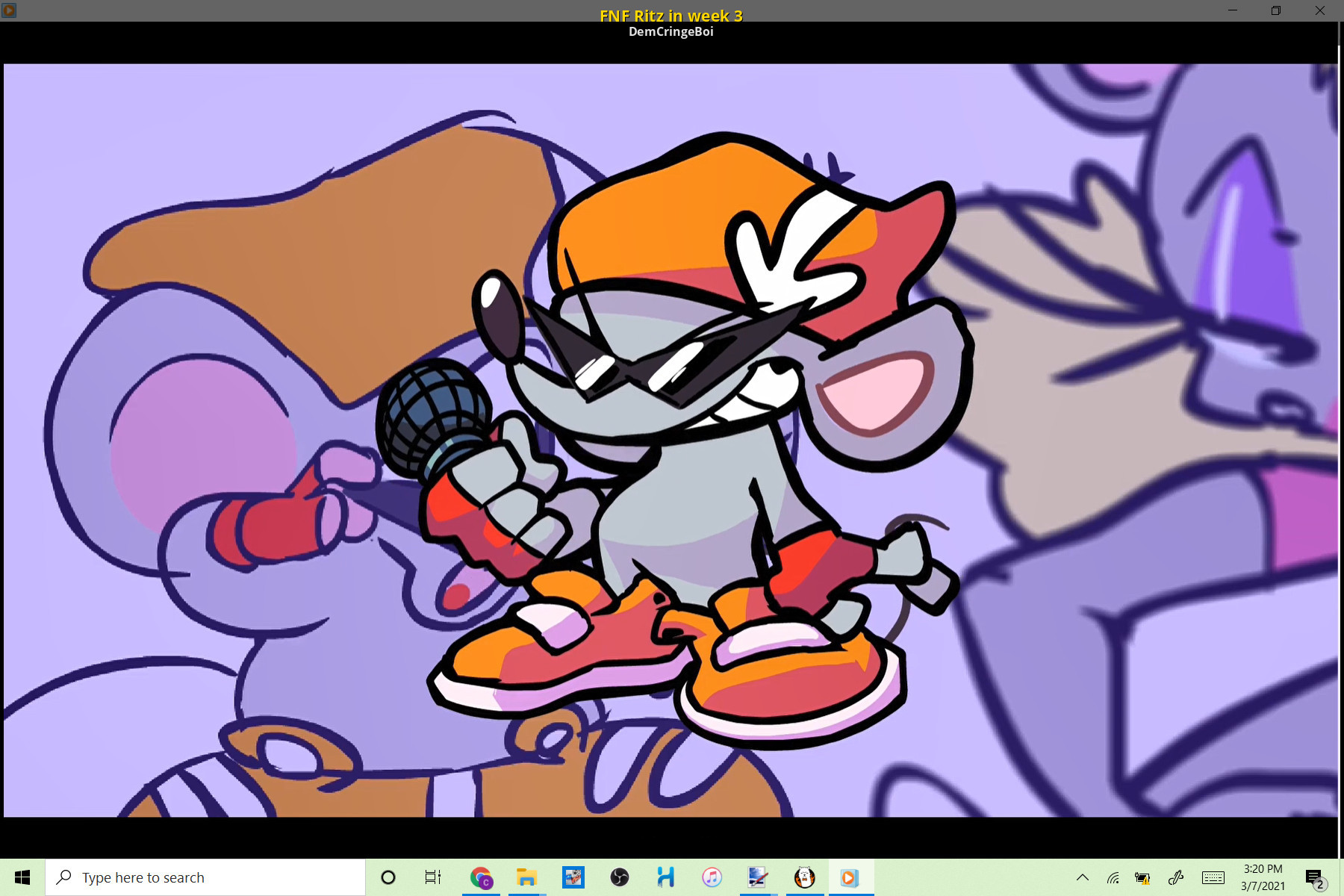Image resolution: width=1344 pixels, height=896 pixels.
Task: Switch to the alpaca app icon in taskbar
Action: [x=804, y=877]
